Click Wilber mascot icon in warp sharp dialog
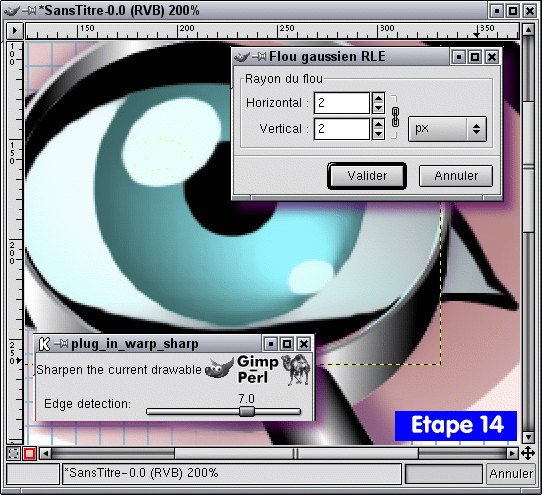Screen dimensions: 542x495 pos(219,368)
